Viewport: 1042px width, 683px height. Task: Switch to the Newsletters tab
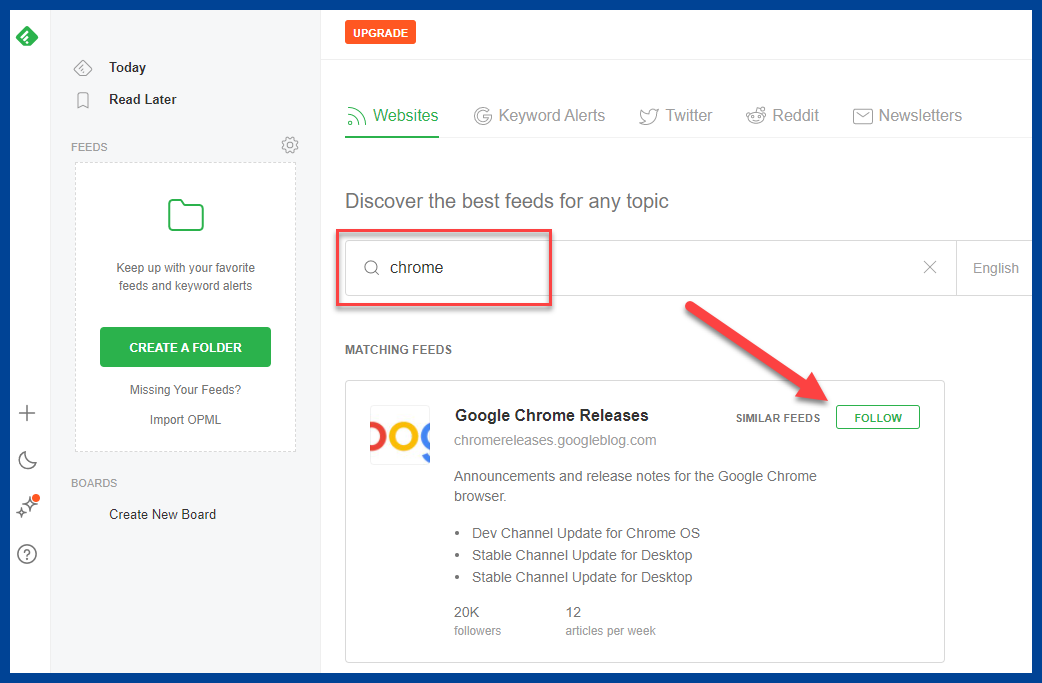click(x=907, y=116)
